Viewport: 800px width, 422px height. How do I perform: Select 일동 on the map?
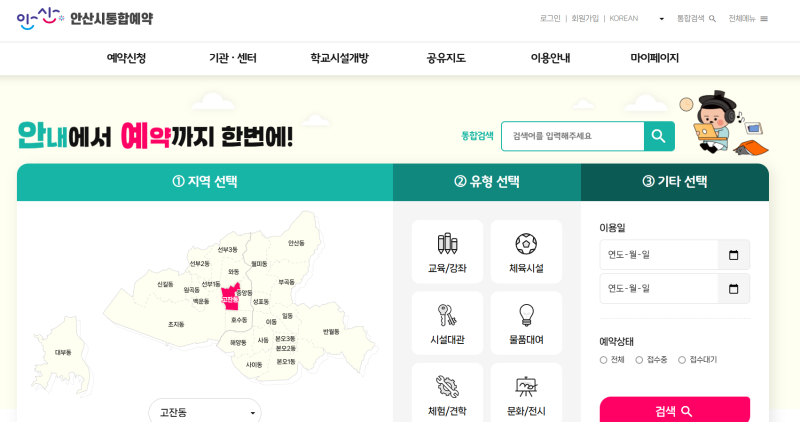coord(287,316)
